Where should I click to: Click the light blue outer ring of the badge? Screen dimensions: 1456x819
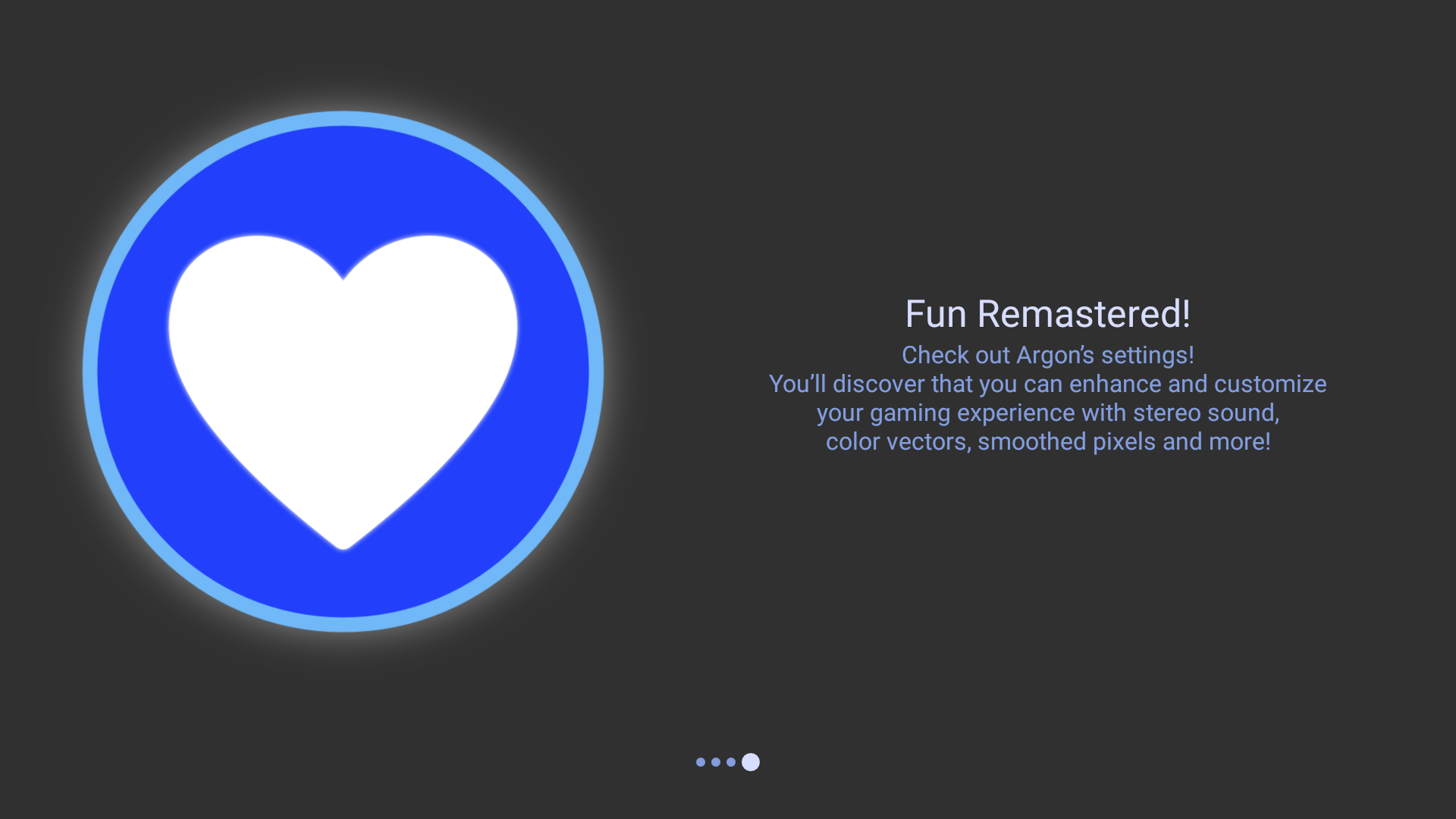click(343, 119)
